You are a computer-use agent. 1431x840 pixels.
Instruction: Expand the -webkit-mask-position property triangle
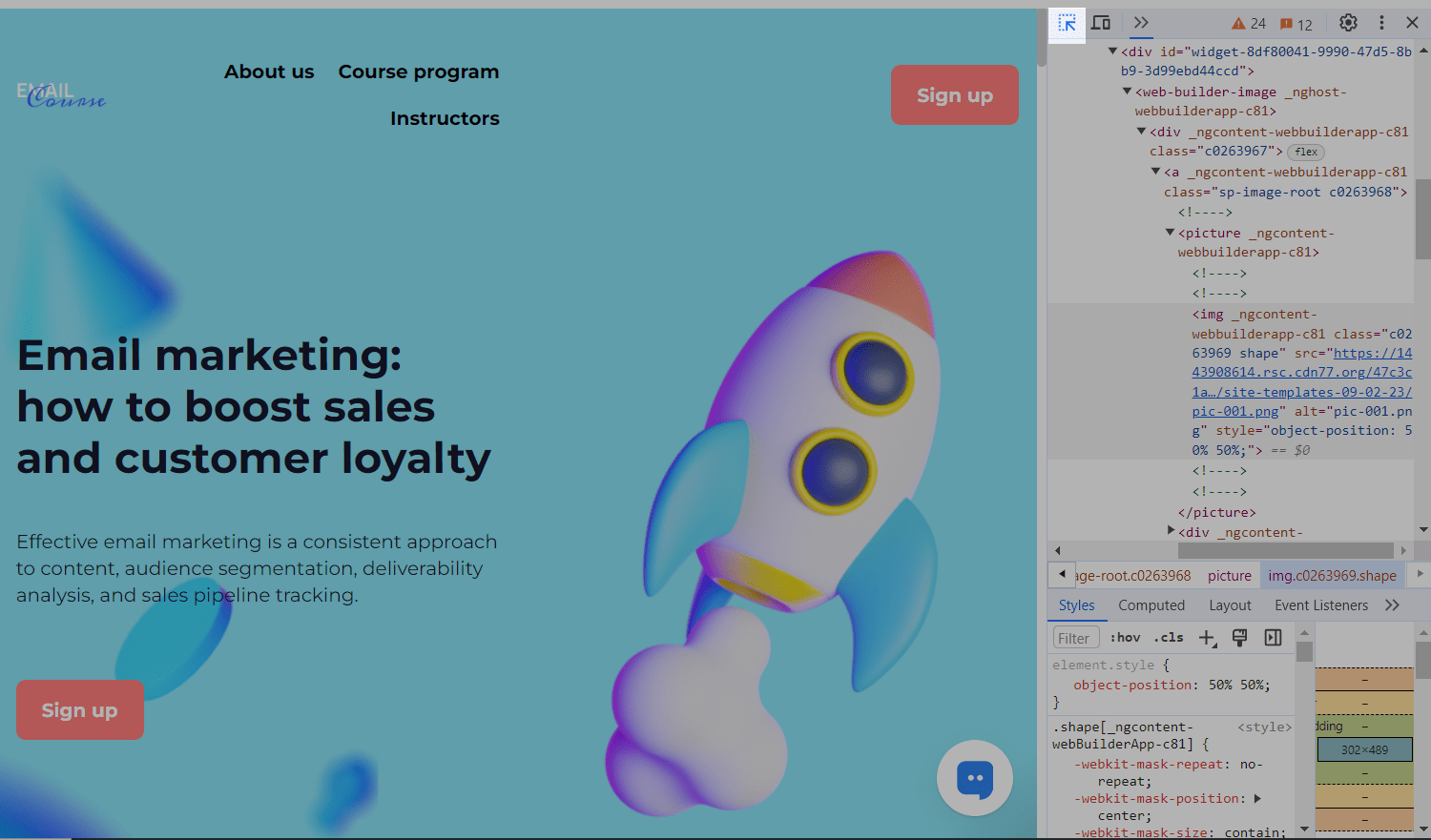coord(1257,798)
